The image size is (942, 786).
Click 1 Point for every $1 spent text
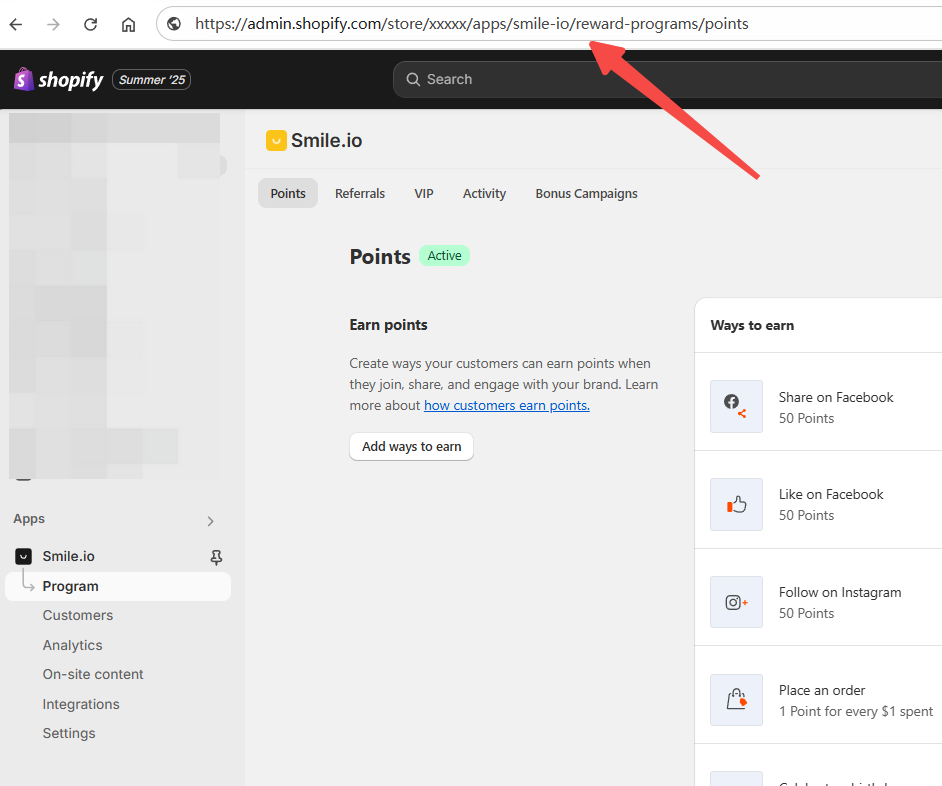(855, 711)
